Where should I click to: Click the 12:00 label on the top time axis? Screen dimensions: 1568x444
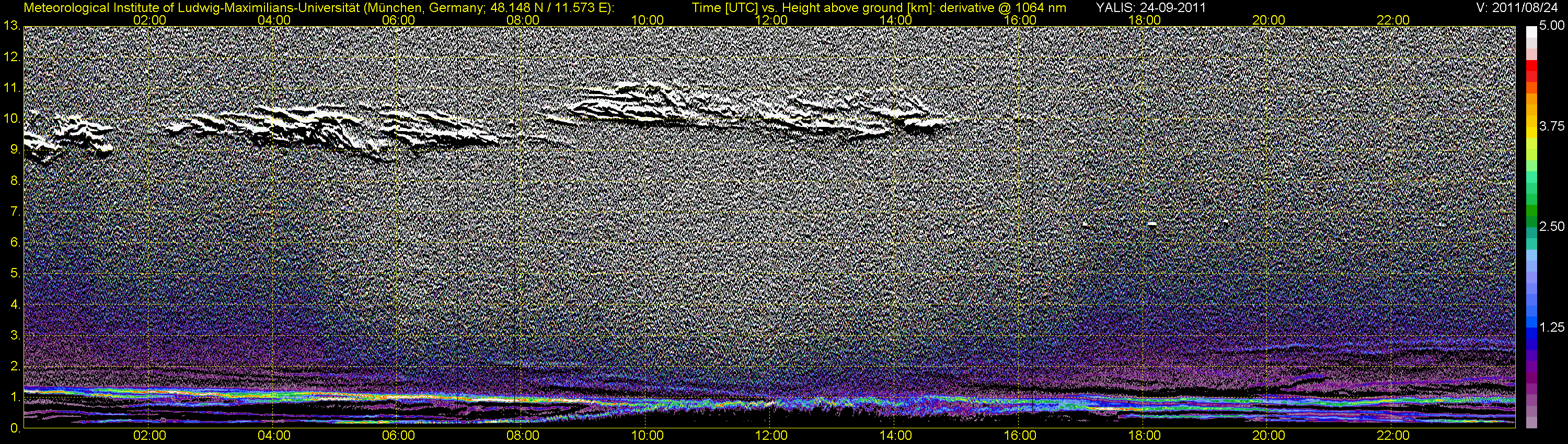771,20
